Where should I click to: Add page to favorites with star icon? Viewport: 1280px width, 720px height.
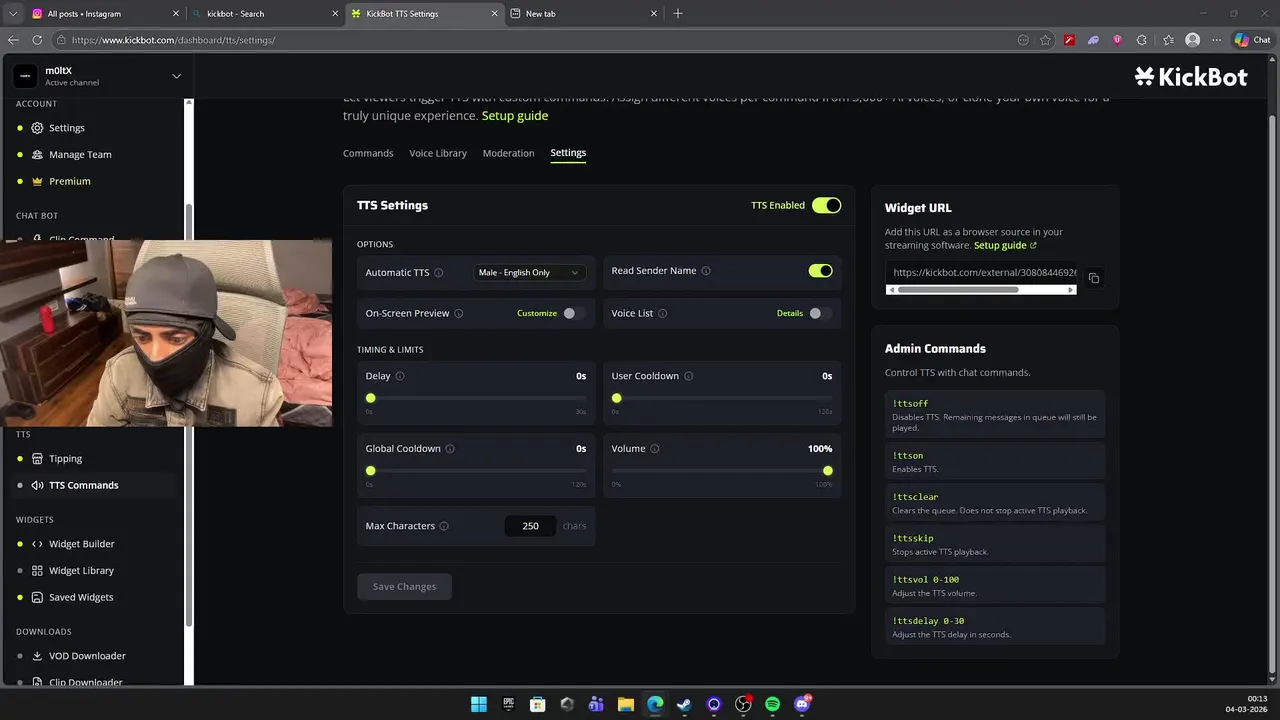pyautogui.click(x=1045, y=40)
